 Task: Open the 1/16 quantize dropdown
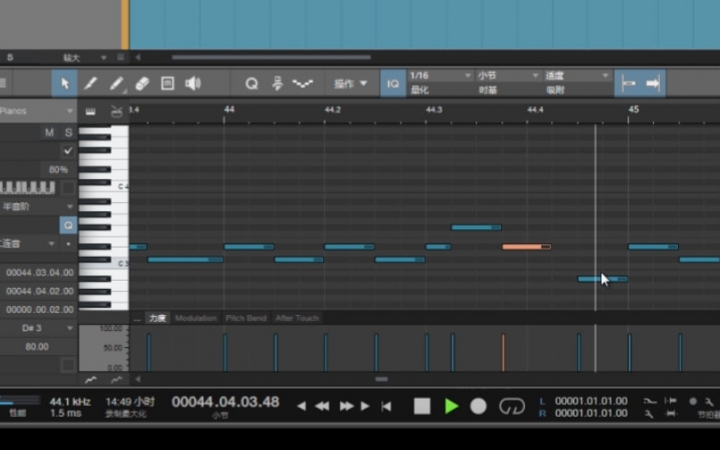tap(440, 76)
